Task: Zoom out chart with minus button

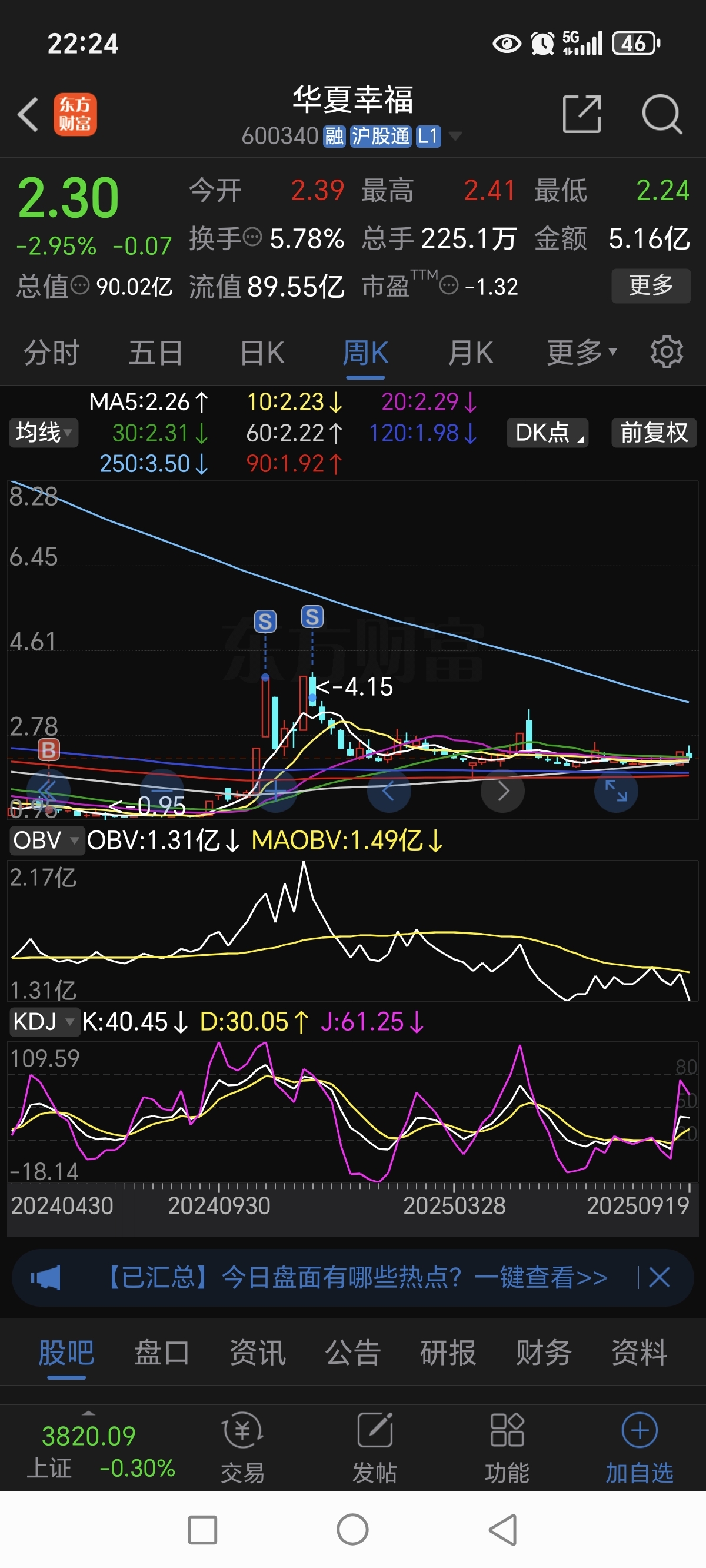Action: pyautogui.click(x=162, y=790)
